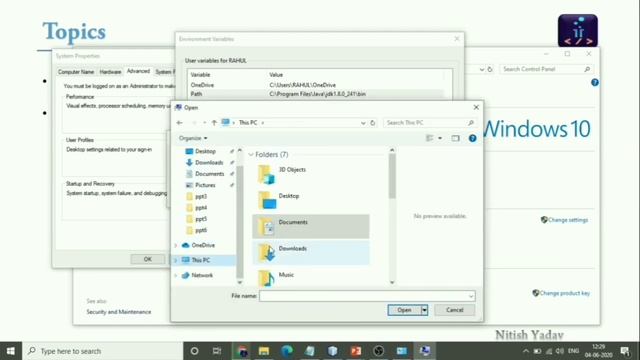The width and height of the screenshot is (640, 360).
Task: Open the ppt5 folder in sidebar
Action: tap(201, 219)
